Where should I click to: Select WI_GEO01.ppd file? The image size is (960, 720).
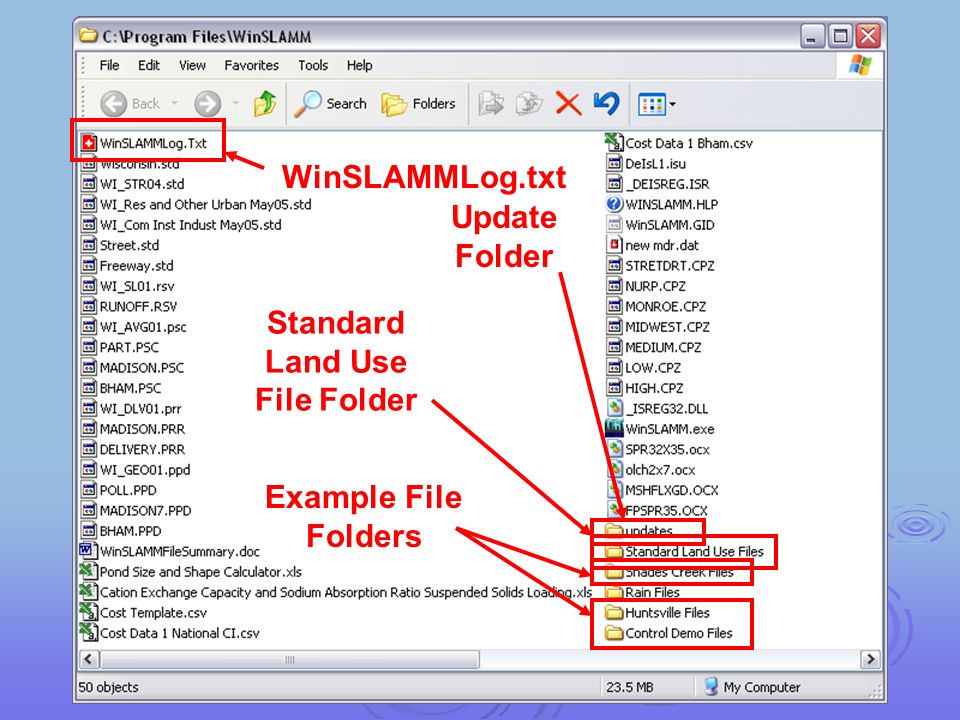click(136, 470)
